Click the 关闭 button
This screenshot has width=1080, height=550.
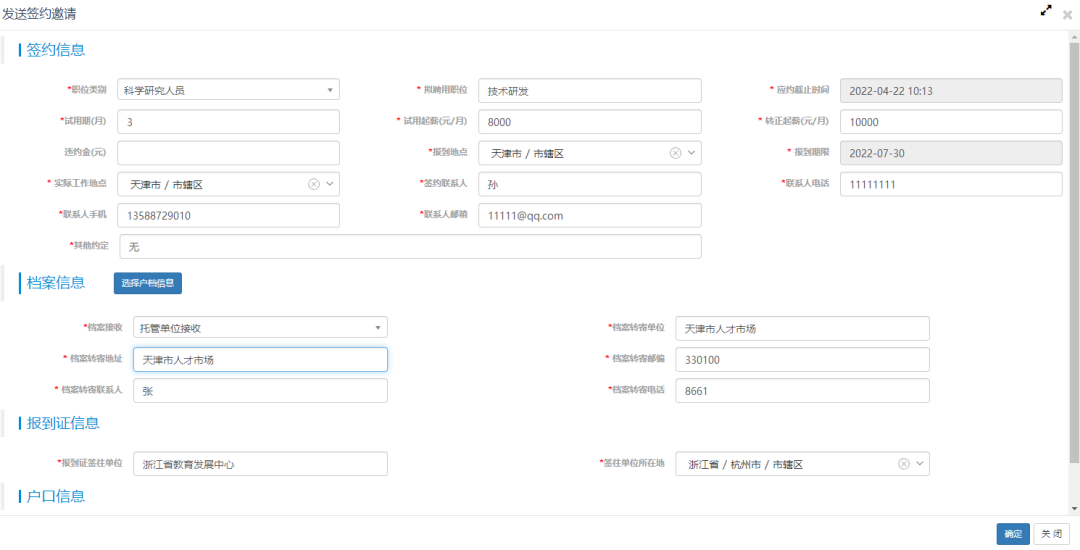tap(1052, 534)
